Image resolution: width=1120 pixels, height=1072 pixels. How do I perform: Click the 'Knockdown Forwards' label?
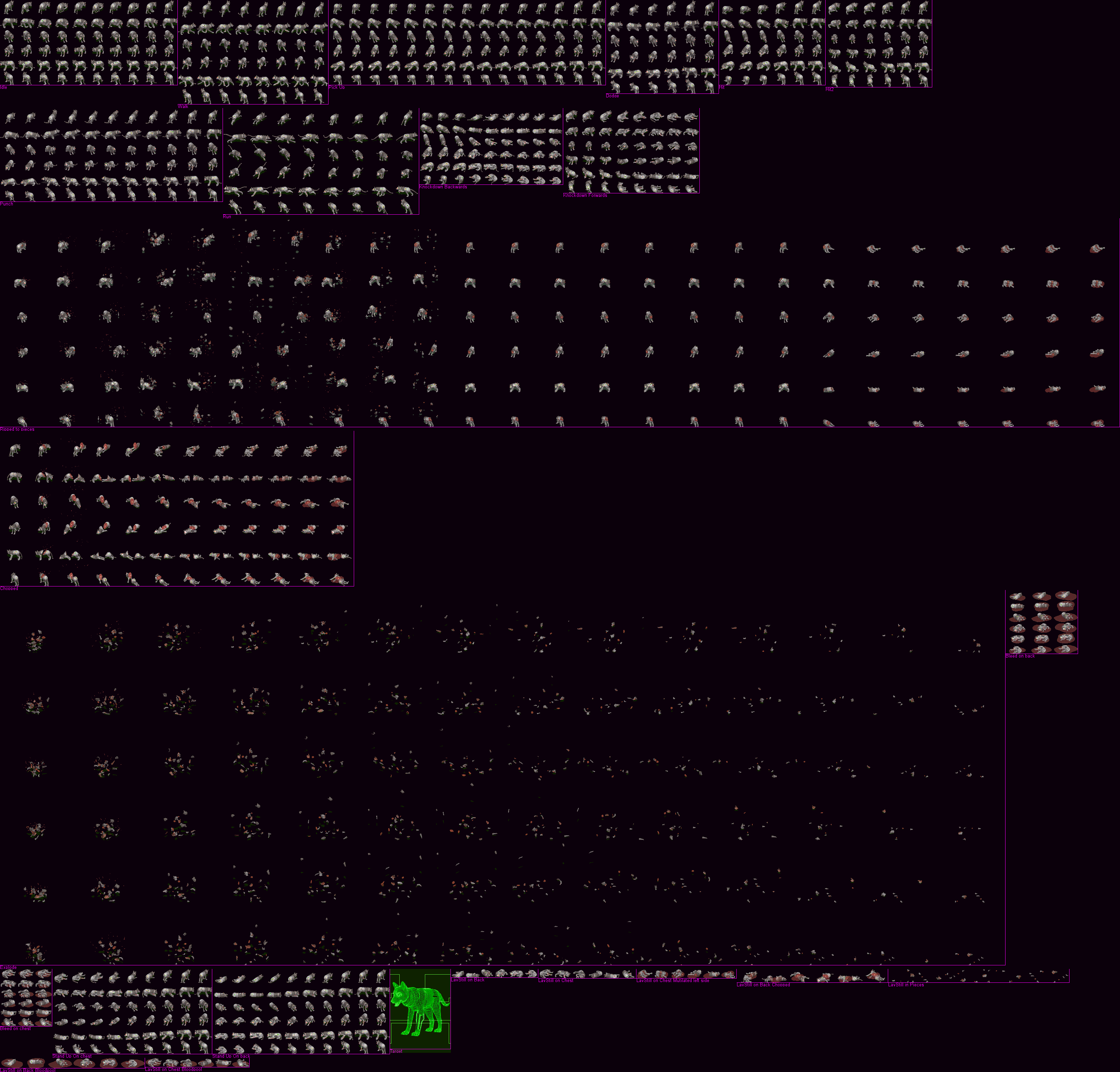[585, 195]
